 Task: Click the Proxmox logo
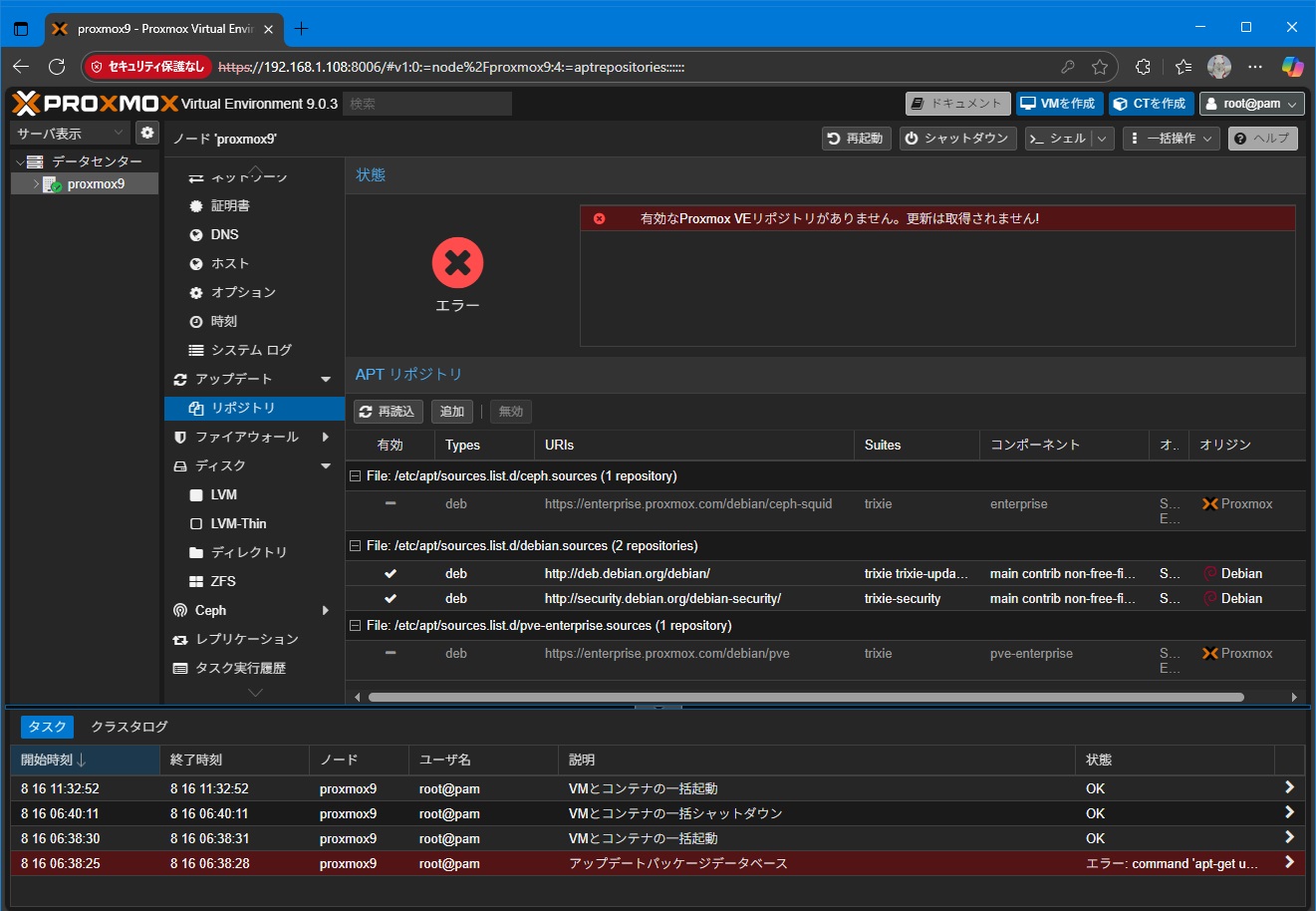tap(96, 103)
